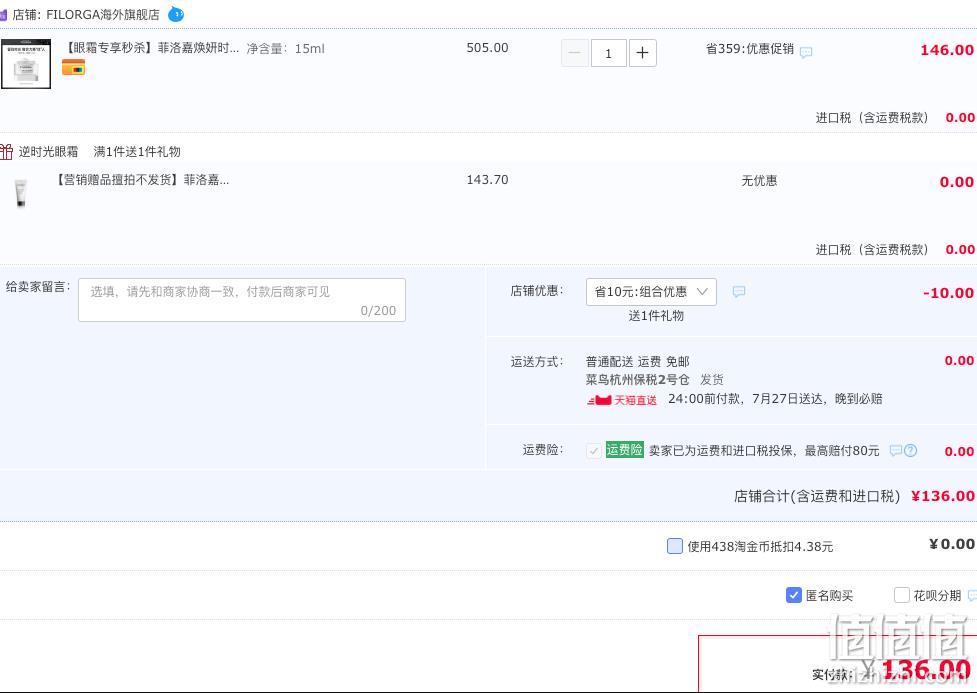This screenshot has width=977, height=693.
Task: Click the 净含量: 15ml specification text
Action: tap(285, 49)
